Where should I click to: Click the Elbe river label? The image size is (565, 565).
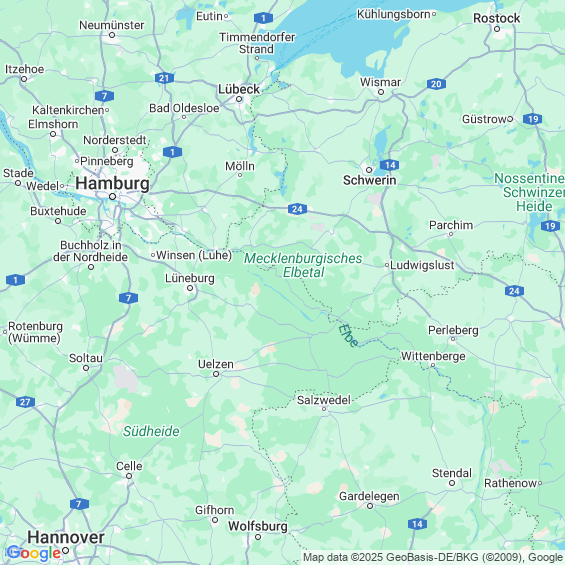348,336
